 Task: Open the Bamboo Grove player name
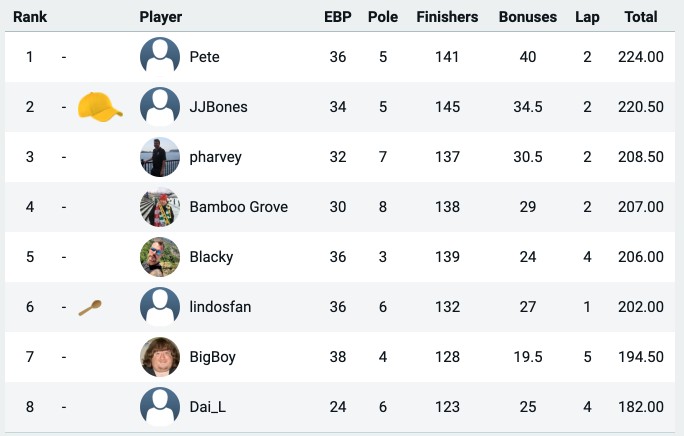point(239,207)
